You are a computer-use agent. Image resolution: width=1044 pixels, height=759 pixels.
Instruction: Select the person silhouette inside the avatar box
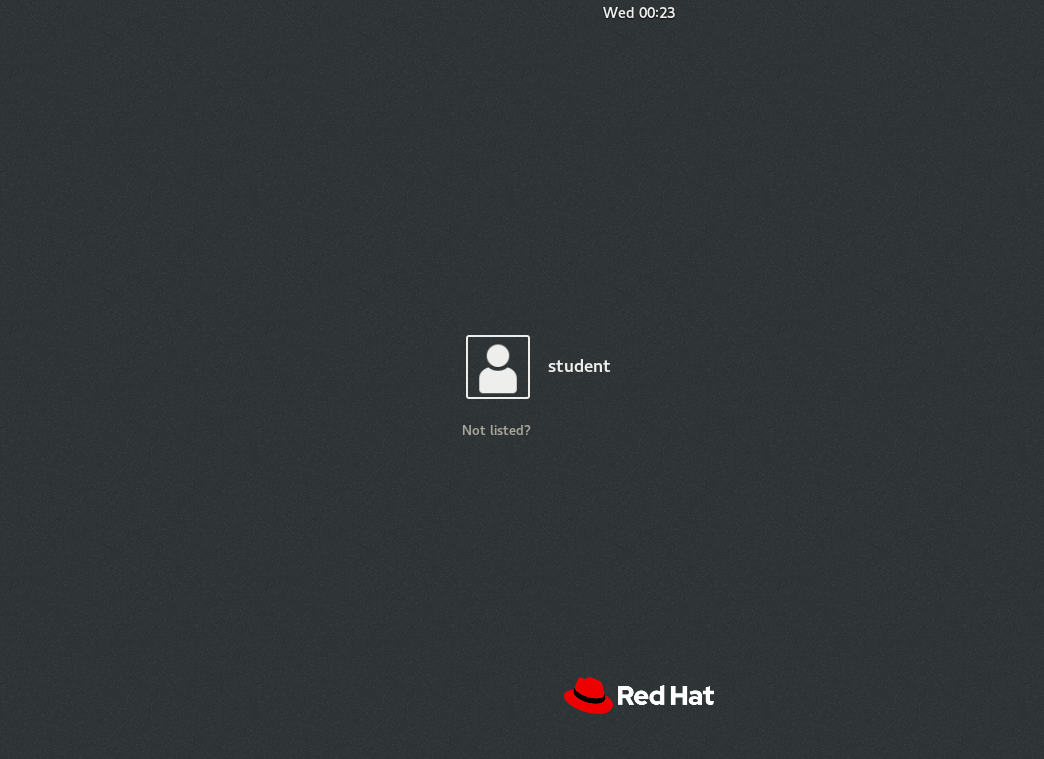pos(497,370)
